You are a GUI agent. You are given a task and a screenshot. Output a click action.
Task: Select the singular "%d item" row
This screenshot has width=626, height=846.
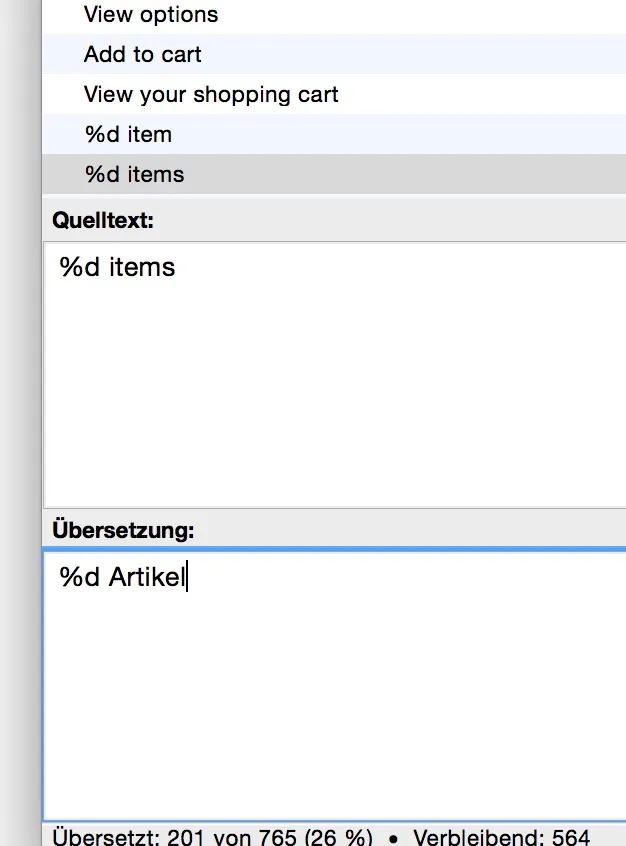[334, 134]
